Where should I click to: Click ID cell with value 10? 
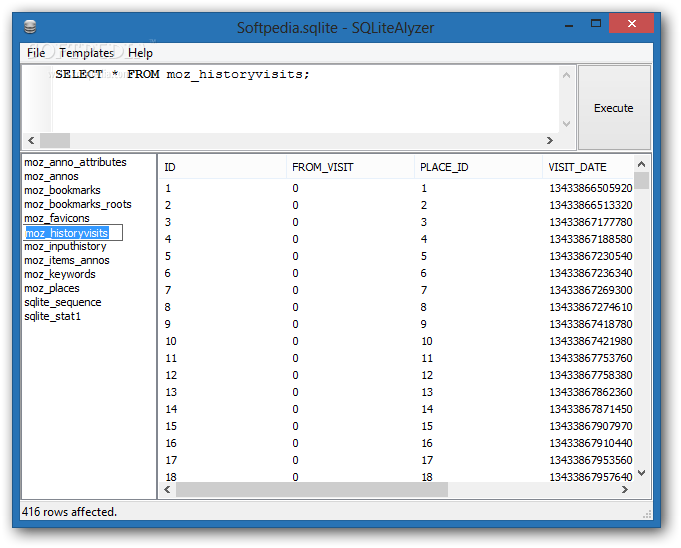click(x=171, y=341)
